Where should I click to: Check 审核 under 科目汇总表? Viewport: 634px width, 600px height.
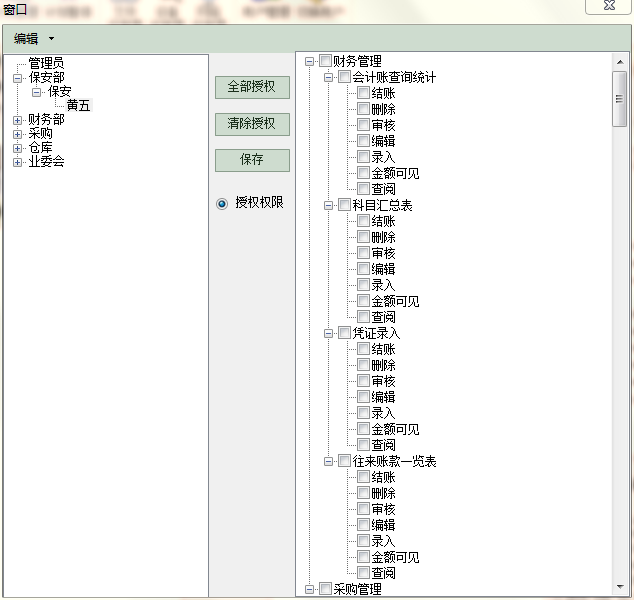point(363,252)
